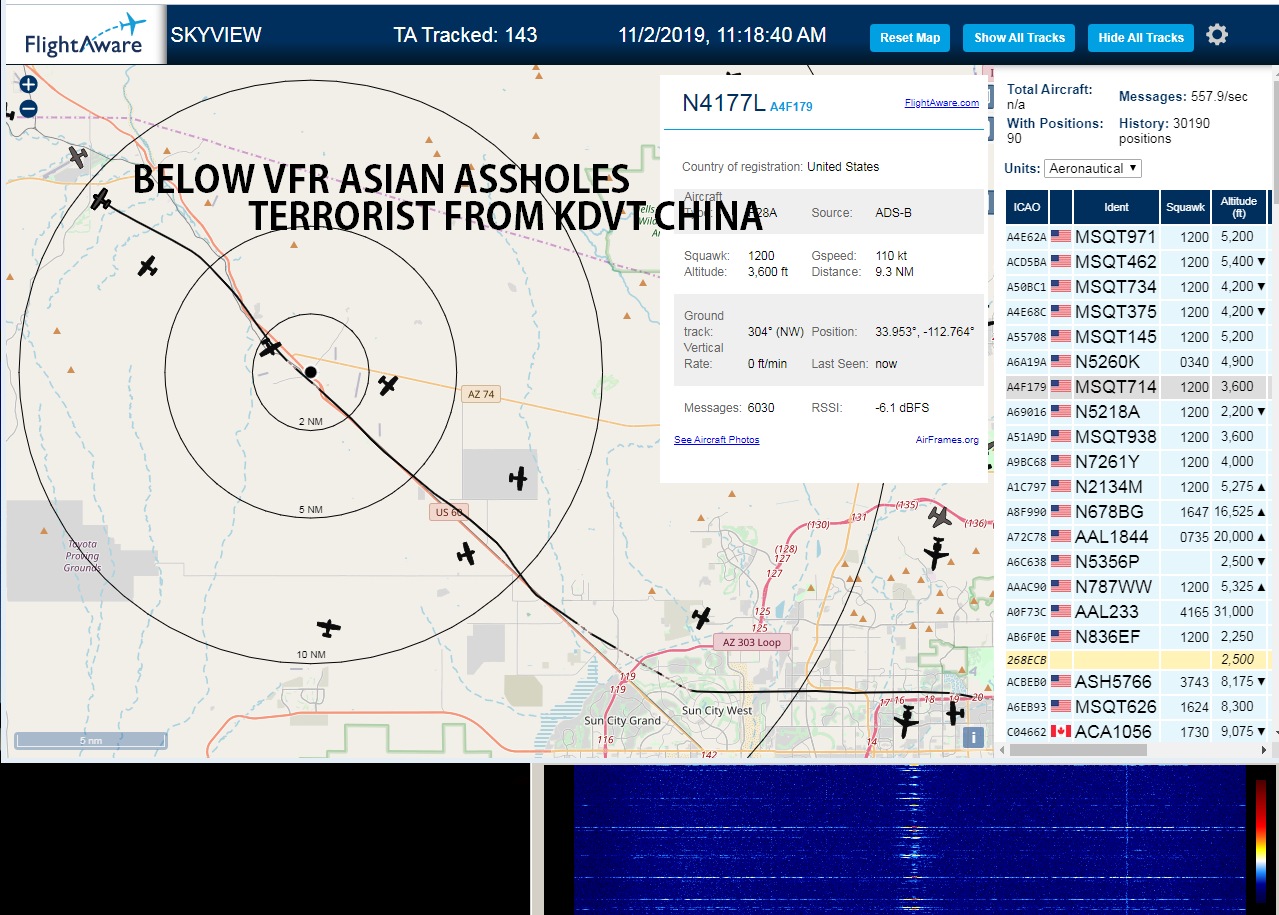1279x915 pixels.
Task: Sort table by Altitude (ft) column header
Action: [x=1238, y=207]
